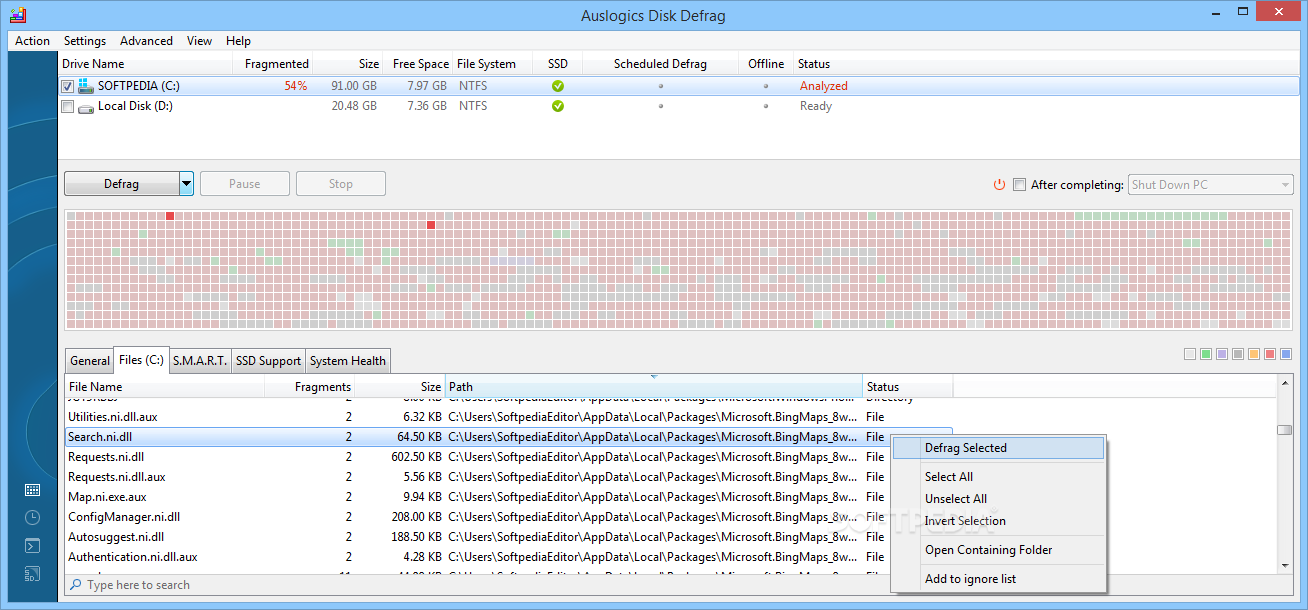Click the green SSD checkmark for SOFTPEDIA (C:)
The height and width of the screenshot is (610, 1308).
558,86
